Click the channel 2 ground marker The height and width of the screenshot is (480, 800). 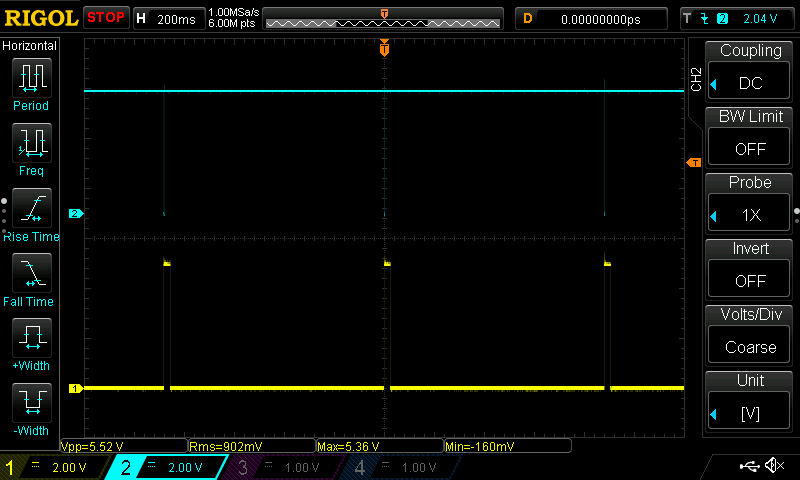pyautogui.click(x=76, y=214)
